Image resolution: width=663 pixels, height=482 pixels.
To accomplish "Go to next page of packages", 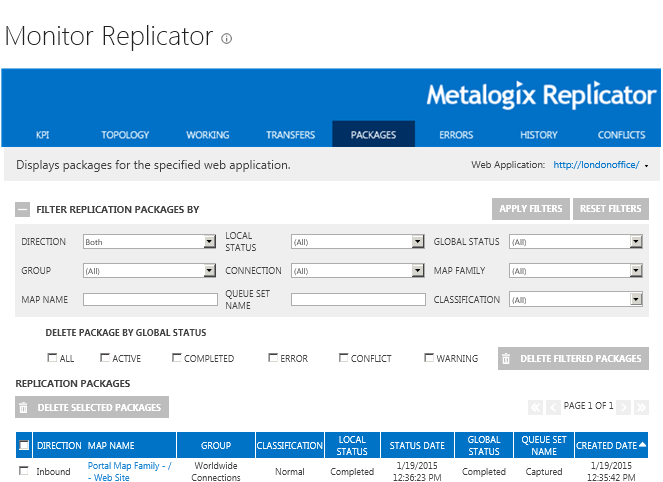I will (x=624, y=407).
